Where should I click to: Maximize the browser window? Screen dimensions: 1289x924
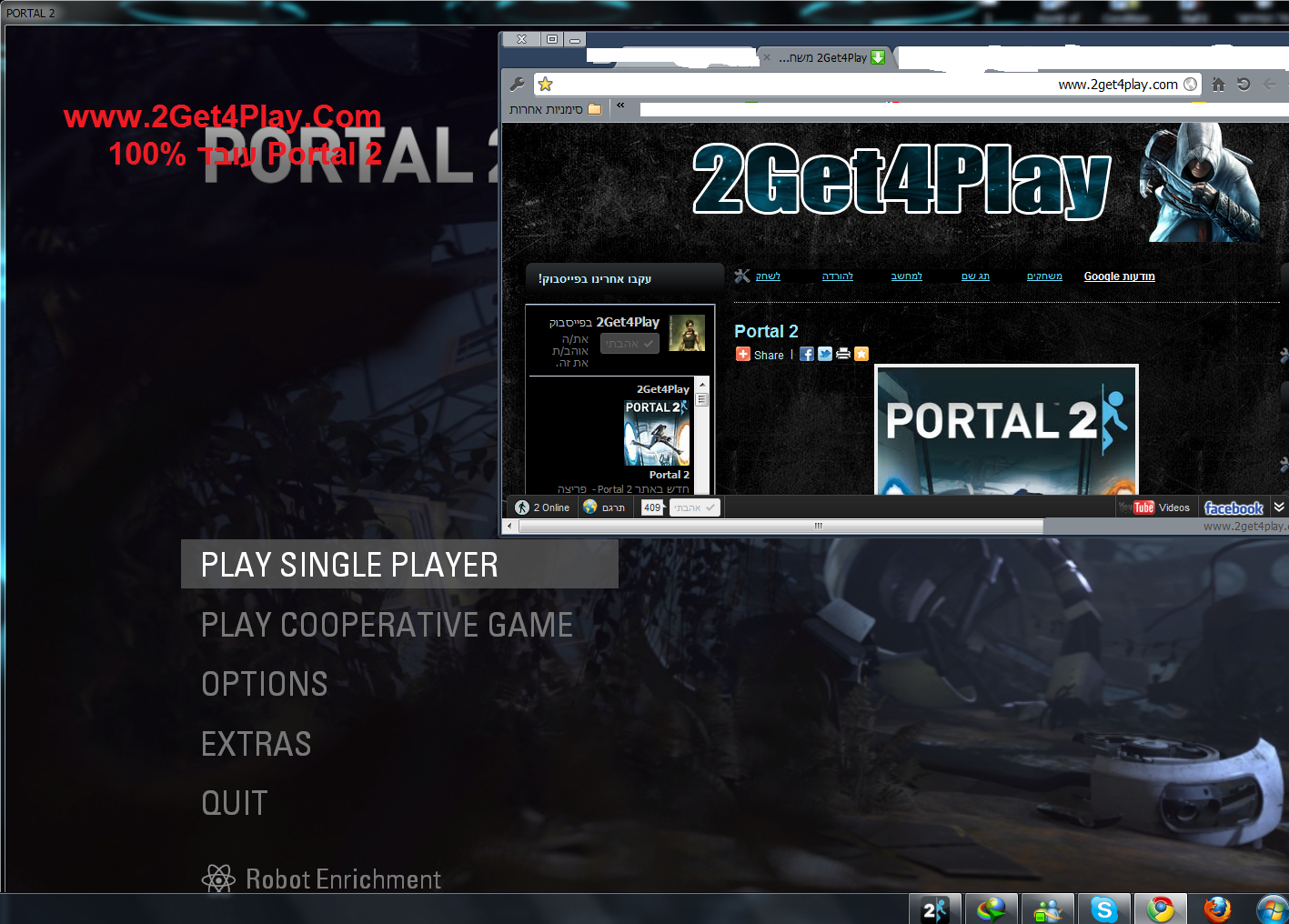tap(552, 39)
